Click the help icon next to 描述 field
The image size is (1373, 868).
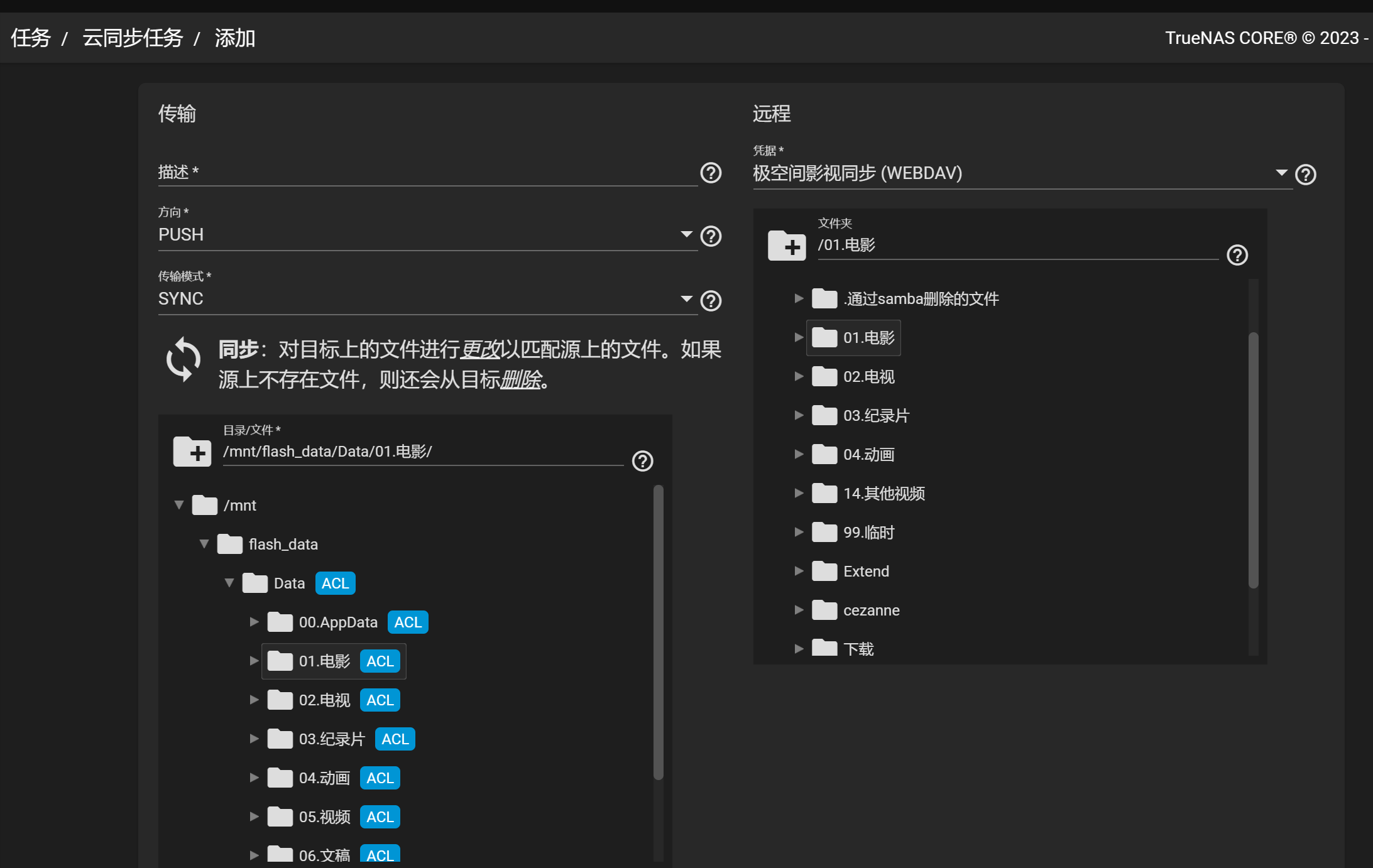[711, 173]
